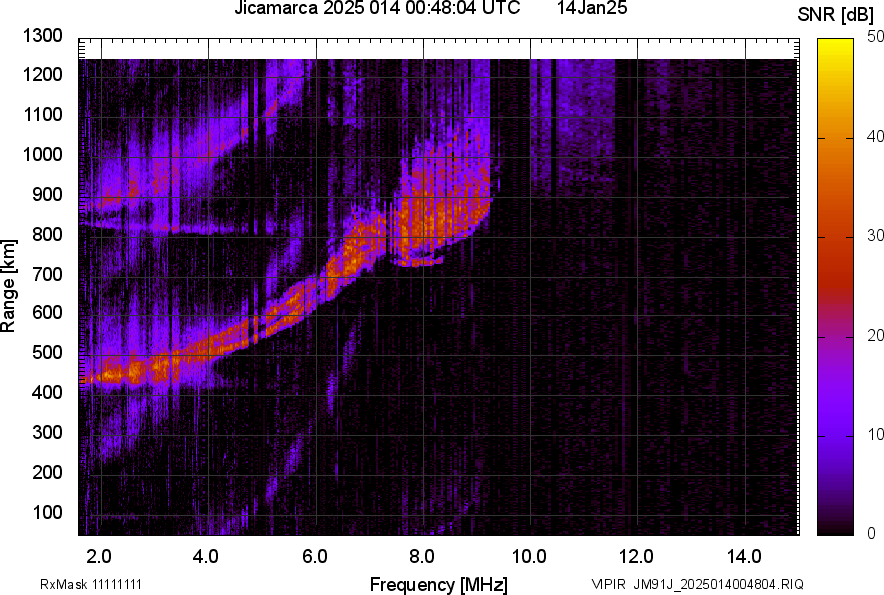Screen dimensions: 884x595
Task: Click the range tick label "1300"
Action: point(43,36)
